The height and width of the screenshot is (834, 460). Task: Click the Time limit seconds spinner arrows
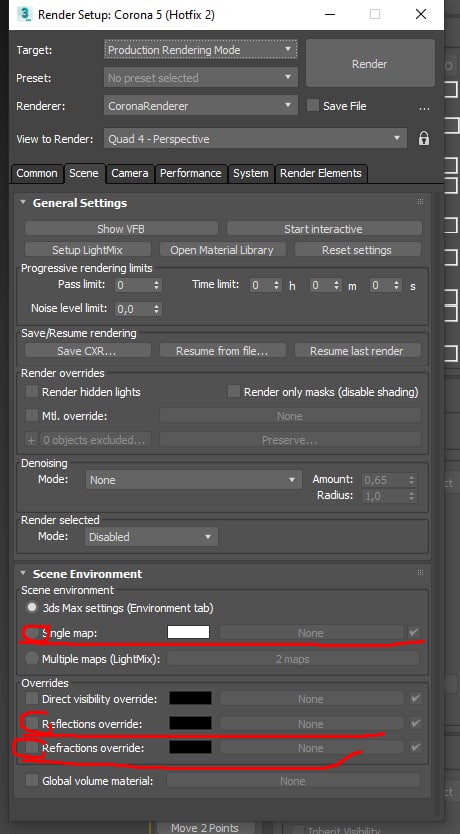pyautogui.click(x=397, y=285)
